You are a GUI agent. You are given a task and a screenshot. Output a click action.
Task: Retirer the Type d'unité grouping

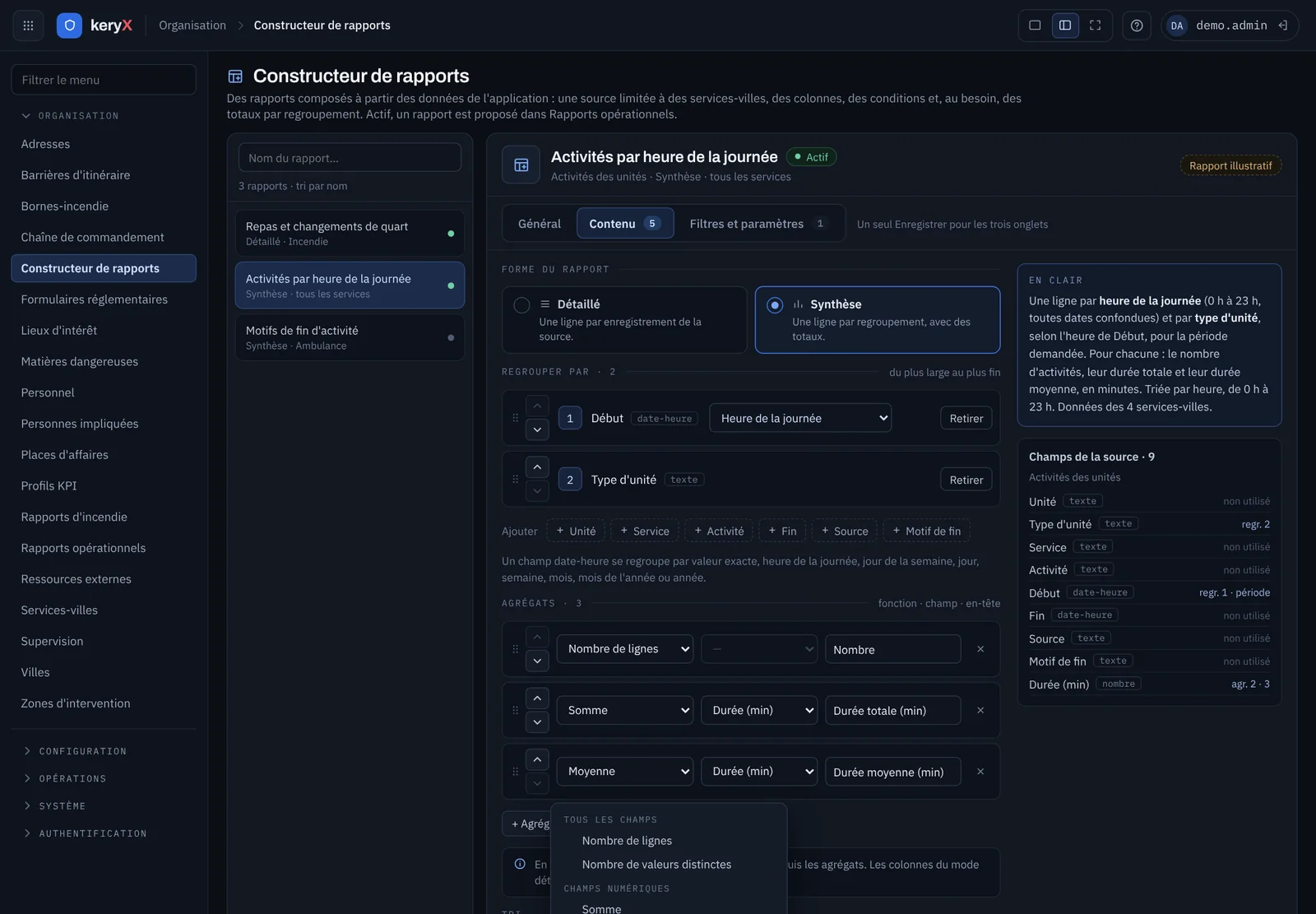pyautogui.click(x=966, y=480)
